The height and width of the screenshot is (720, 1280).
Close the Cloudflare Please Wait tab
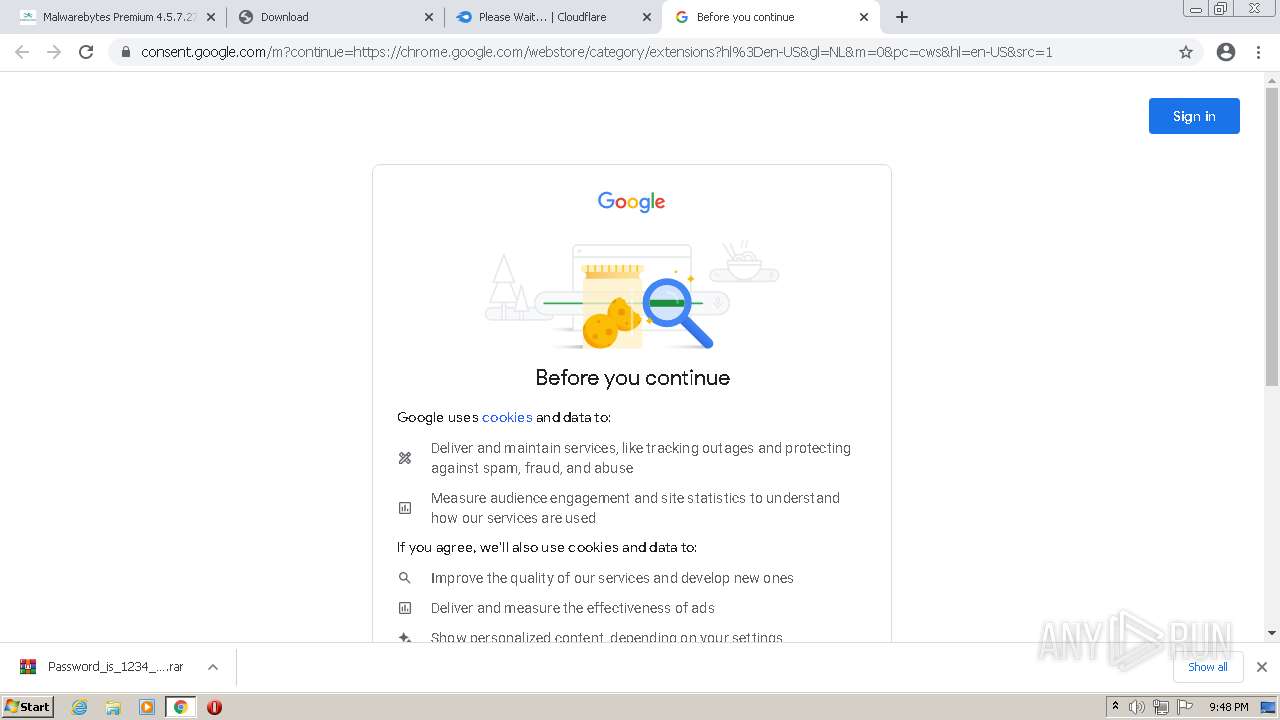(646, 17)
